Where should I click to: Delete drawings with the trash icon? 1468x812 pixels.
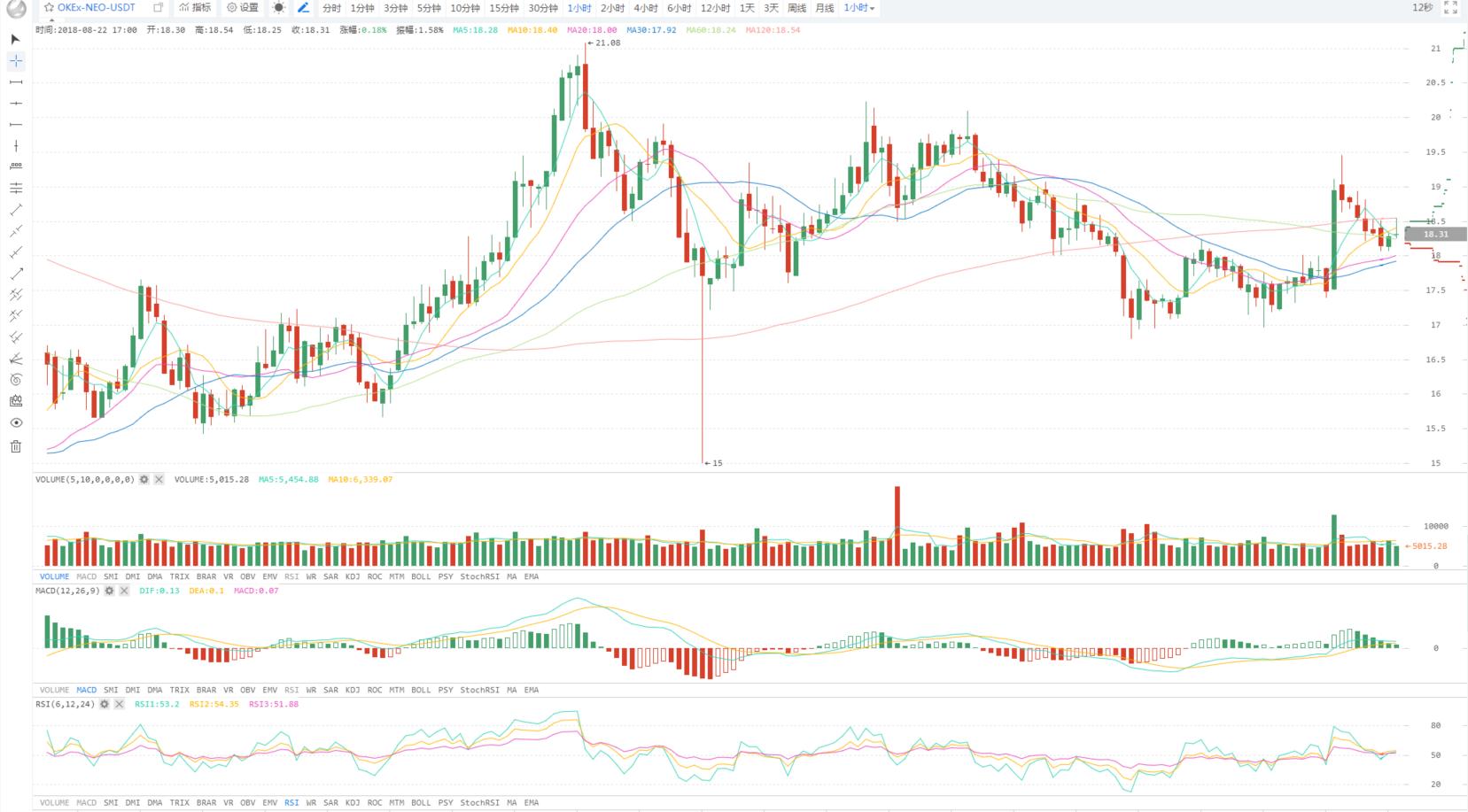click(x=15, y=446)
